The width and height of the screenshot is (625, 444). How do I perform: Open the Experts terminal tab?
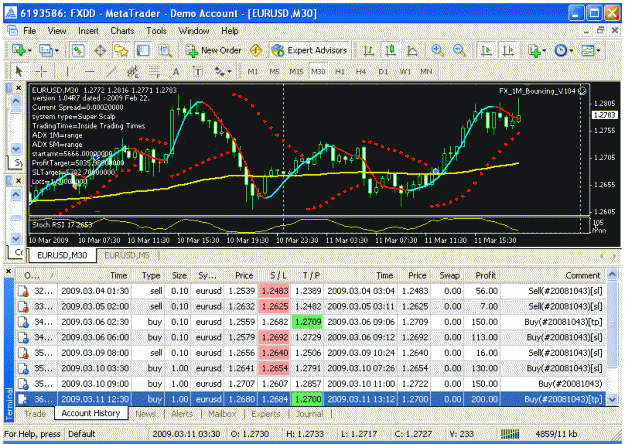point(265,414)
